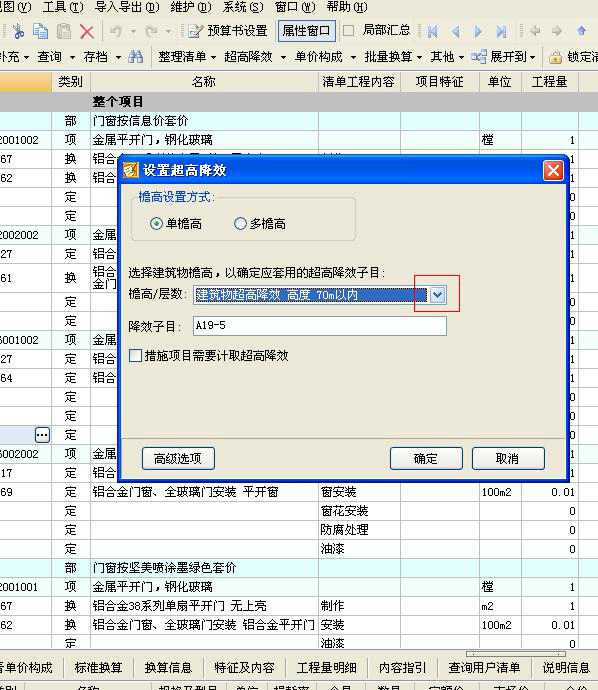This screenshot has width=598, height=690.
Task: Click the red X delete icon
Action: point(87,31)
